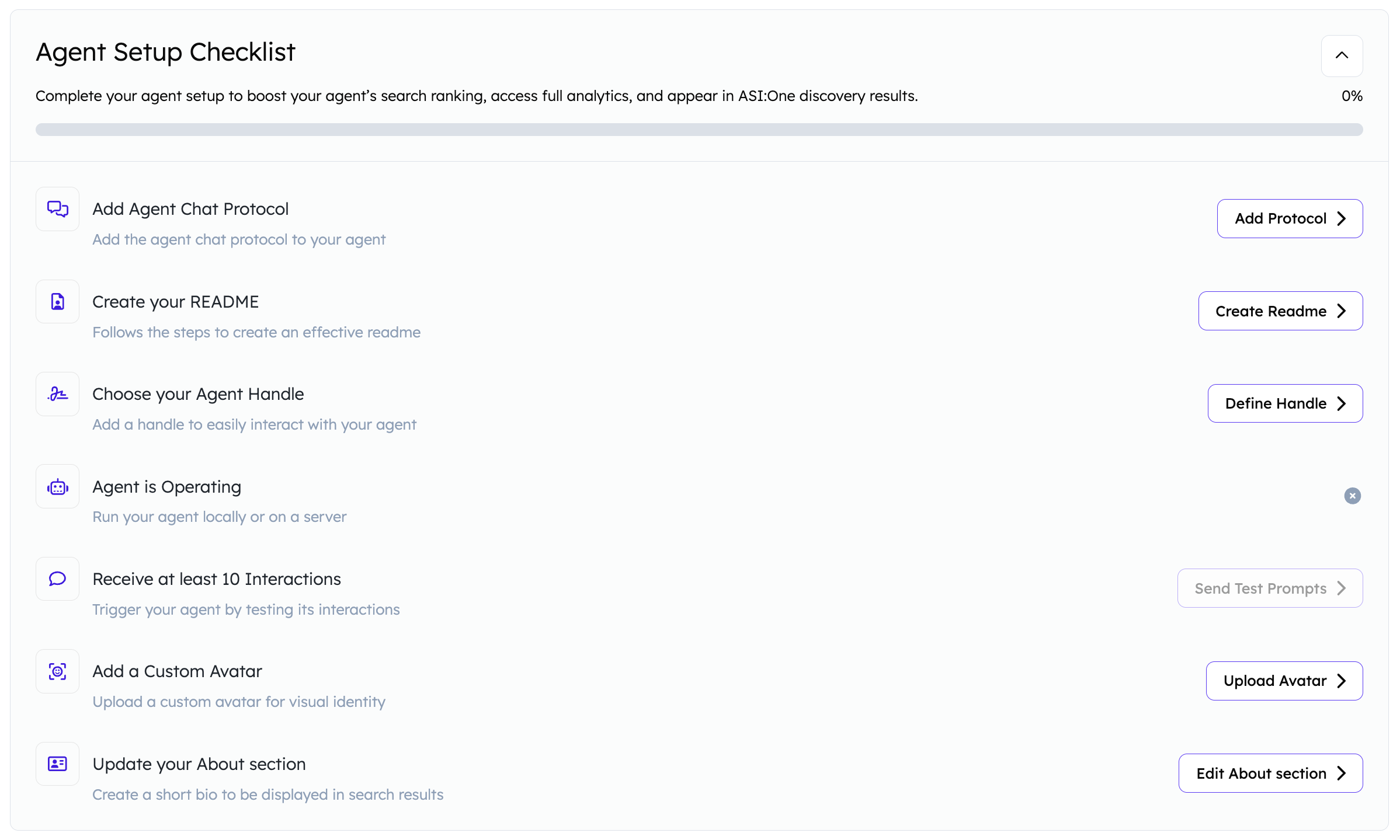Click the 'Add Agent Chat Protocol' title
Image resolution: width=1400 pixels, height=840 pixels.
(x=190, y=209)
